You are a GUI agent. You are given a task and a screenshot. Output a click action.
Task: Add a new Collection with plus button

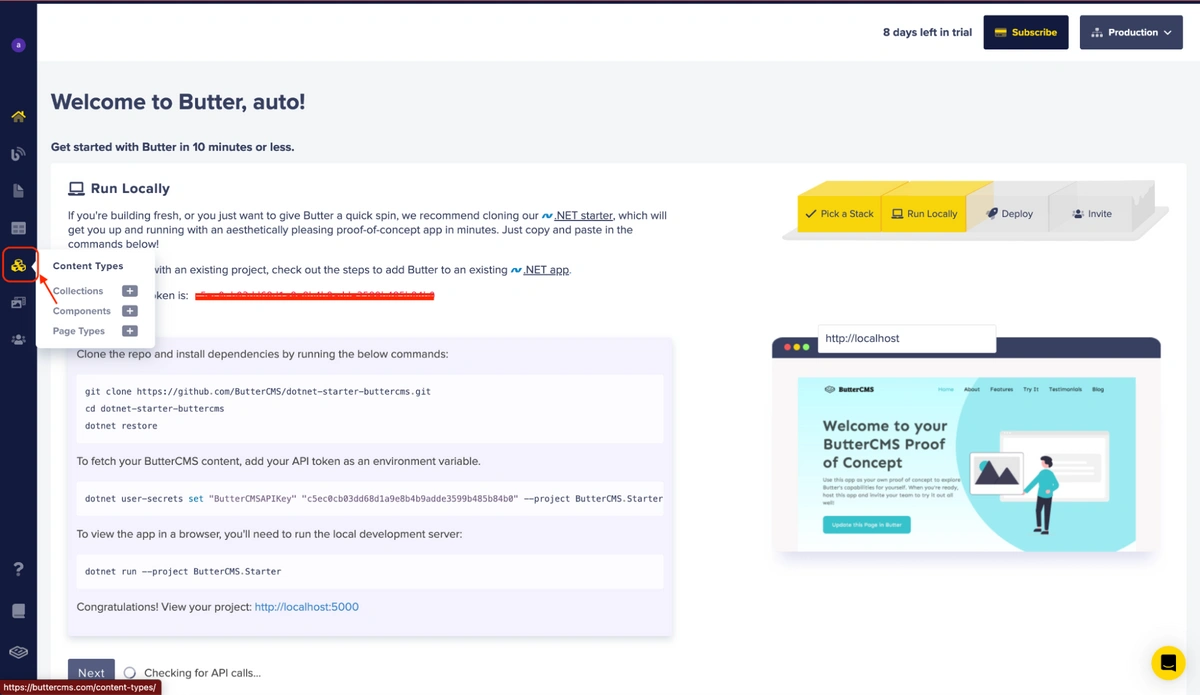[130, 291]
